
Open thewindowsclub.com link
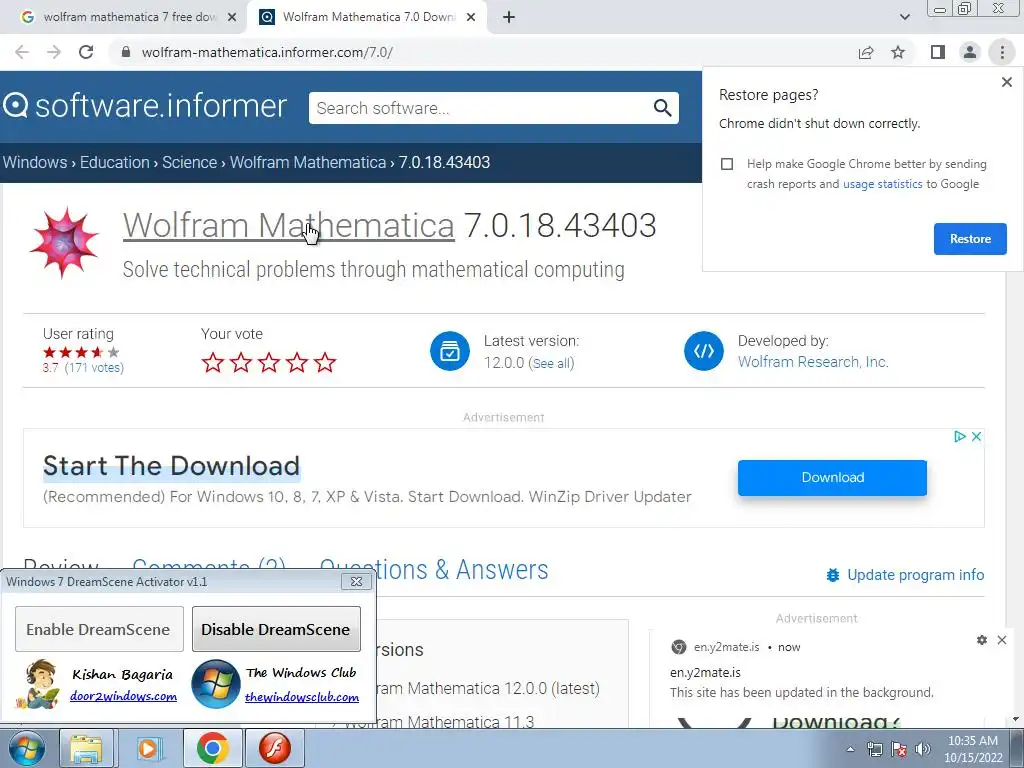tap(302, 697)
